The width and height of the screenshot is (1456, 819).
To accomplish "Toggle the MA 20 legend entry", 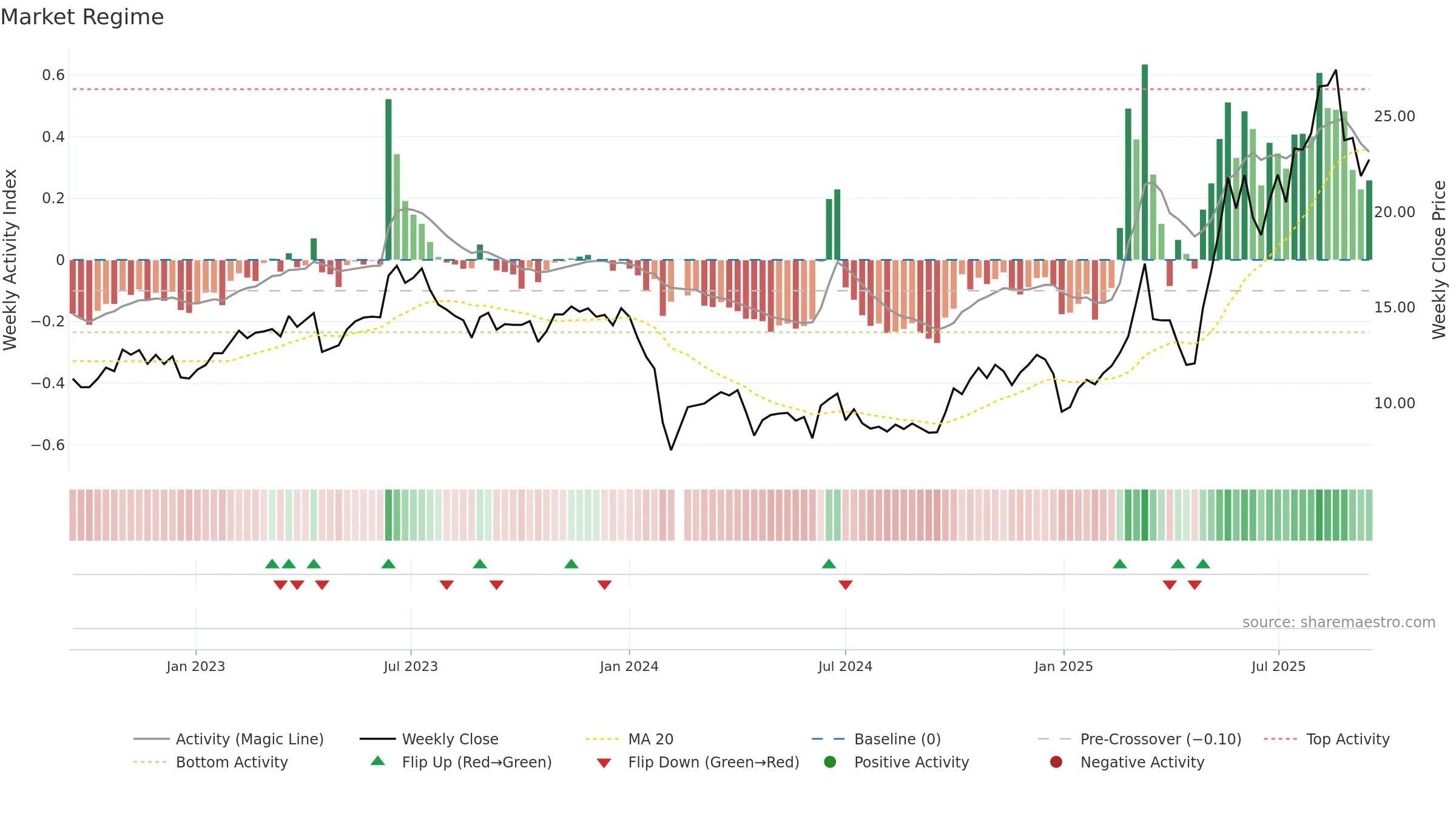I will tap(630, 739).
